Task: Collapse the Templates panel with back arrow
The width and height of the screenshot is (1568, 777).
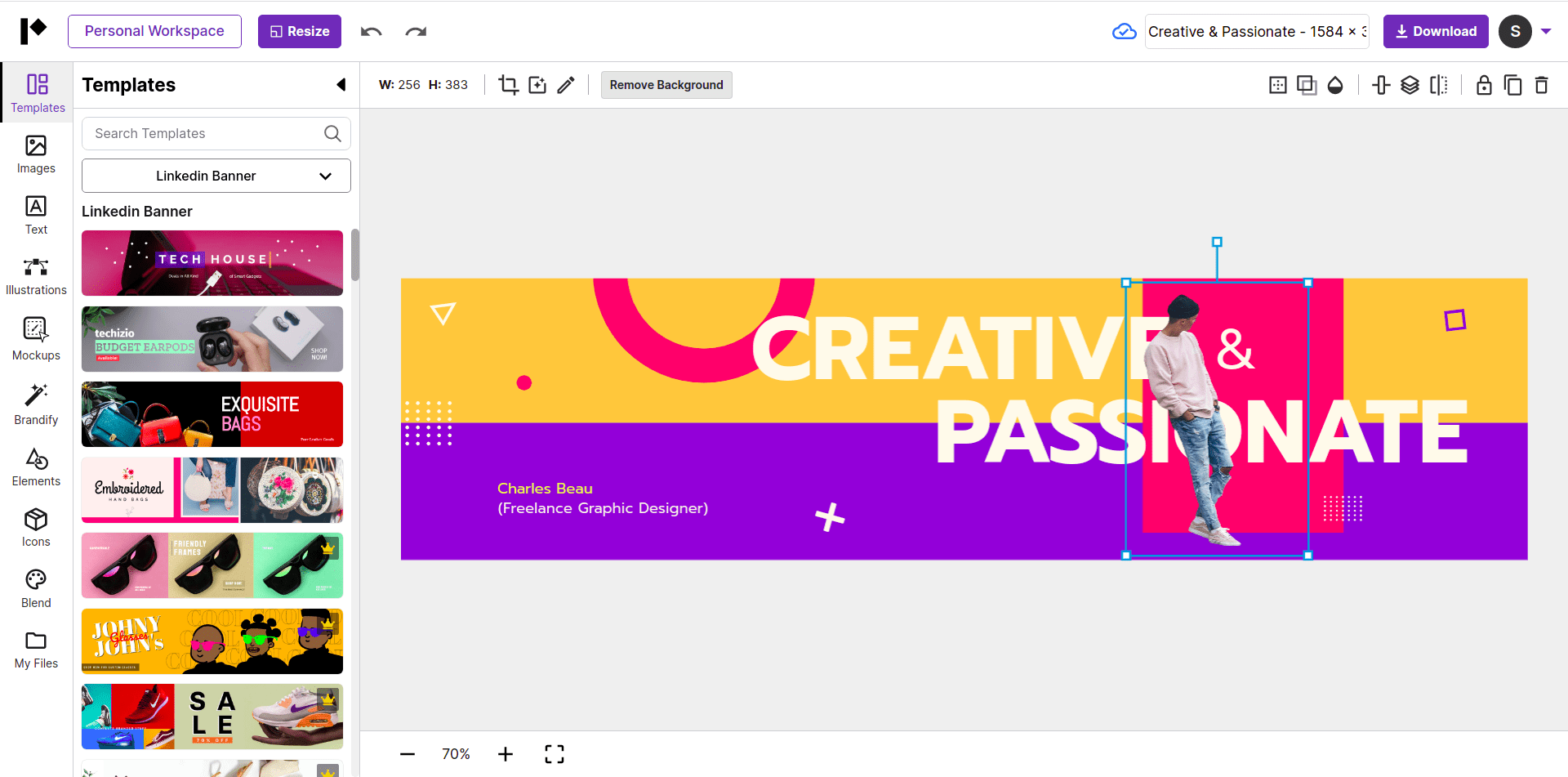Action: click(x=341, y=84)
